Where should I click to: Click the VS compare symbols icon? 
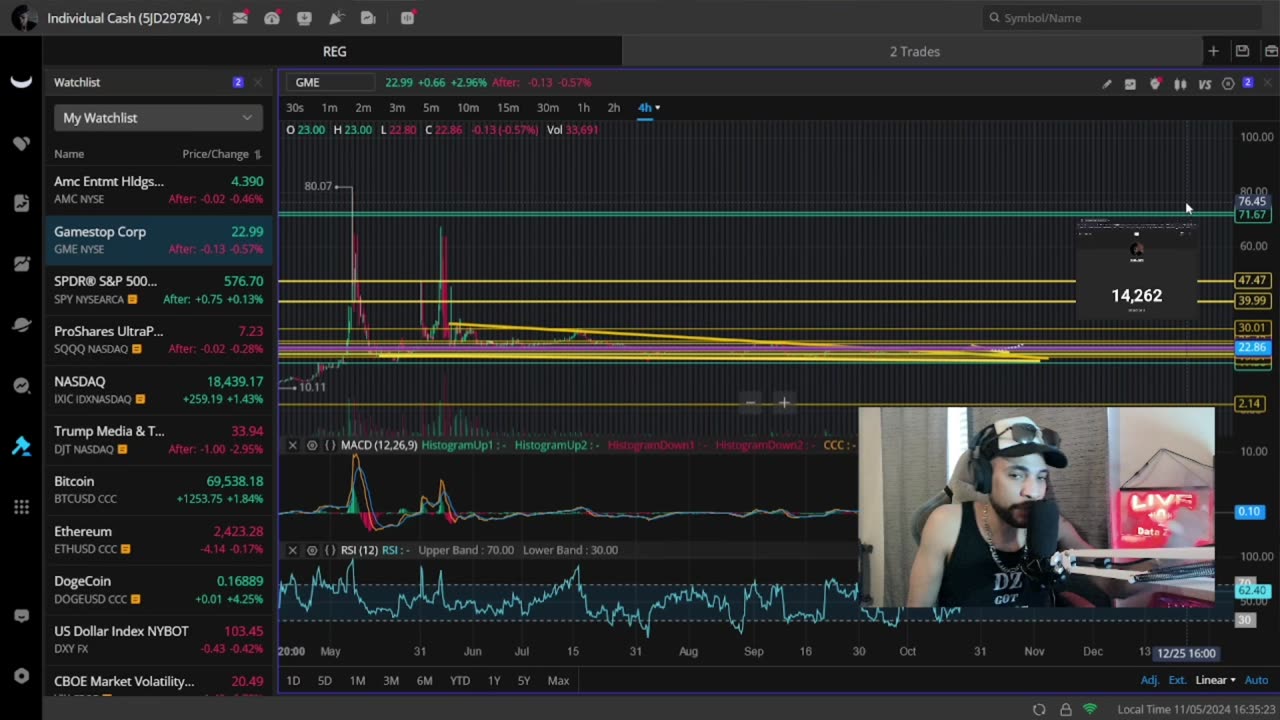pyautogui.click(x=1204, y=84)
